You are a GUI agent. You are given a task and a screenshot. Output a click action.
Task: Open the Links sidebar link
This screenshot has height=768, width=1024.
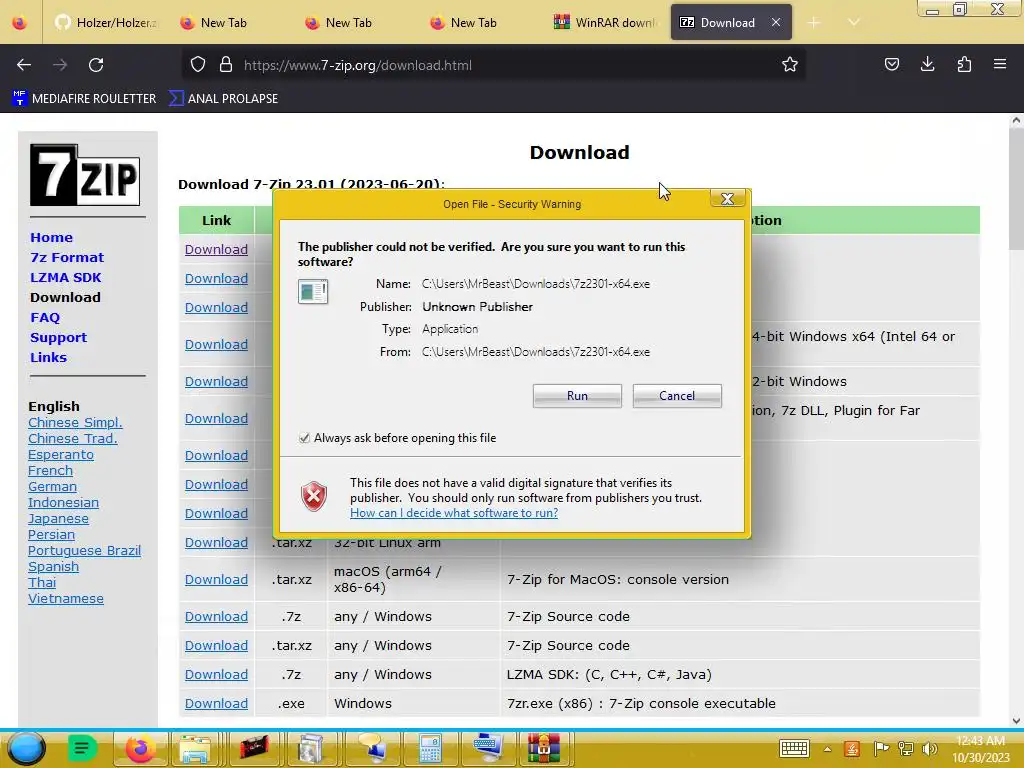point(48,357)
